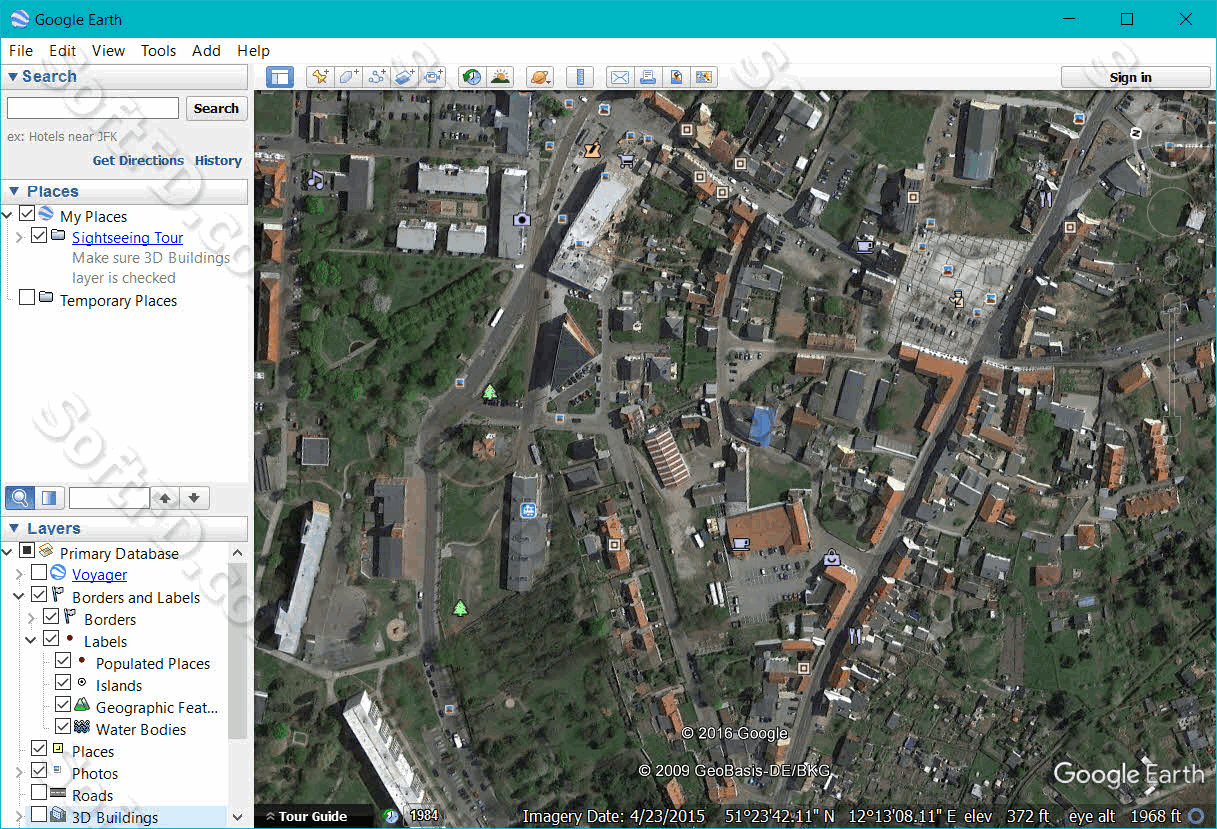
Task: Hide the sidebar using the toolbar icon
Action: (280, 77)
